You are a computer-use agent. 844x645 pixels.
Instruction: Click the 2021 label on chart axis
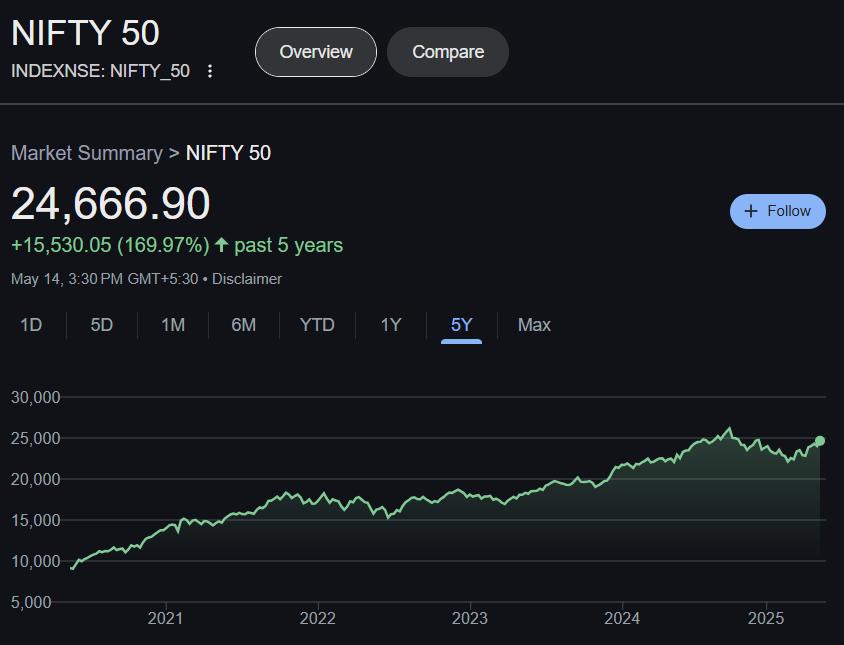click(165, 618)
